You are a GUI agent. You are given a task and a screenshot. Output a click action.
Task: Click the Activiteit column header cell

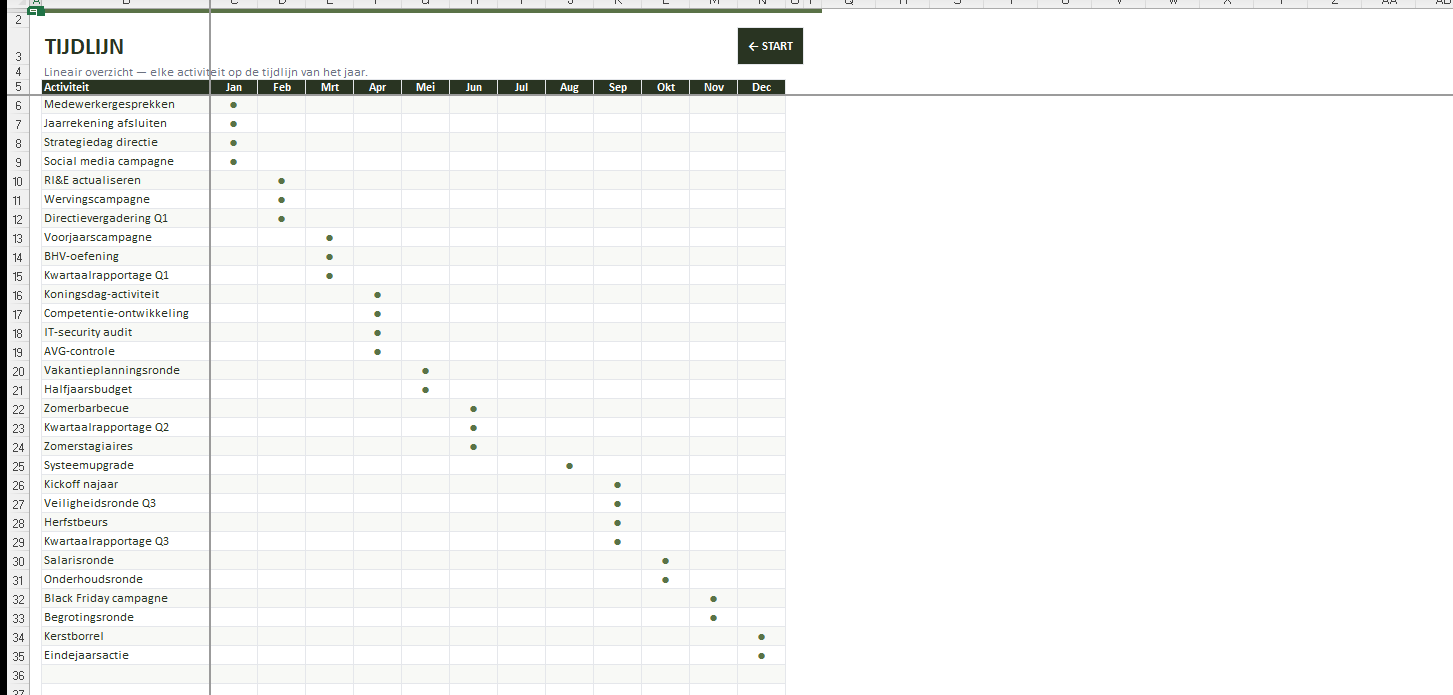coord(125,87)
